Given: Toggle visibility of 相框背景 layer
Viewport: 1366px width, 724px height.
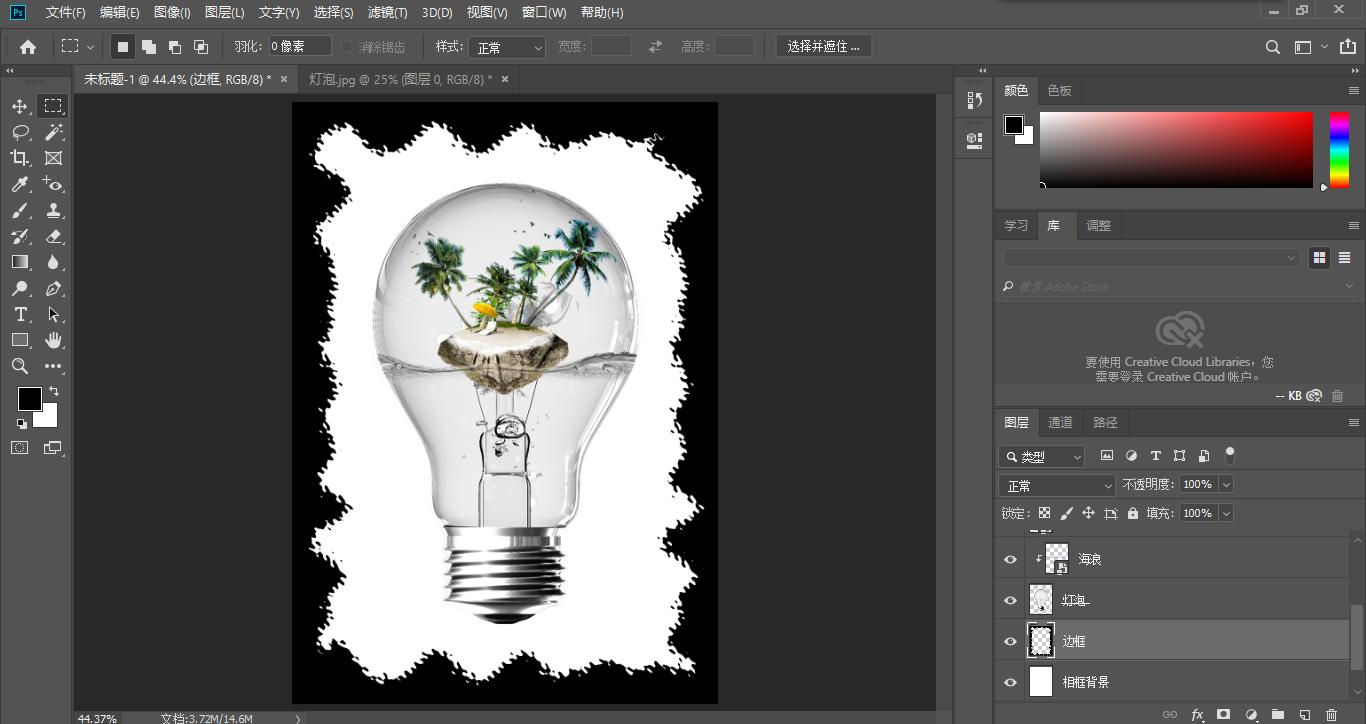Looking at the screenshot, I should coord(1010,683).
